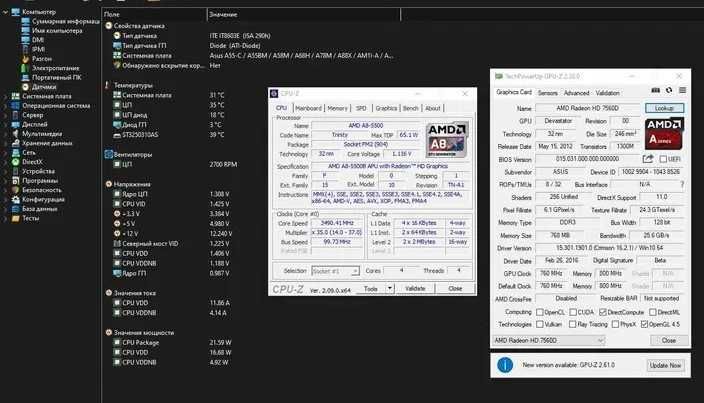Image resolution: width=704 pixels, height=403 pixels.
Task: Switch to Sensors tab in GPU-Z
Action: click(x=547, y=93)
